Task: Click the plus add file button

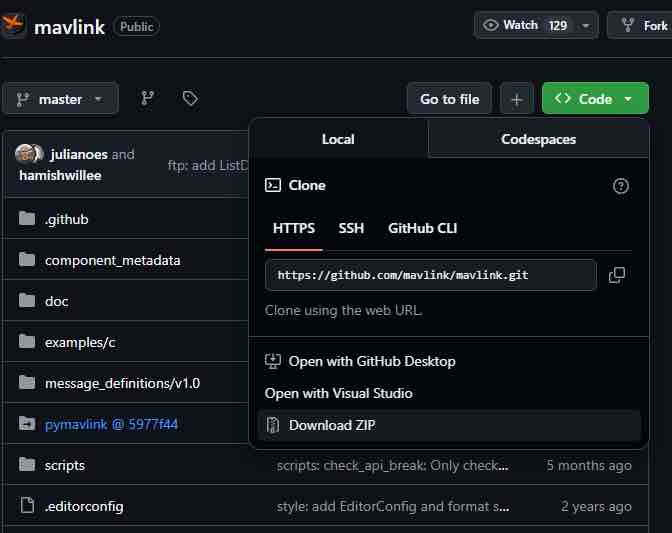Action: [x=516, y=99]
